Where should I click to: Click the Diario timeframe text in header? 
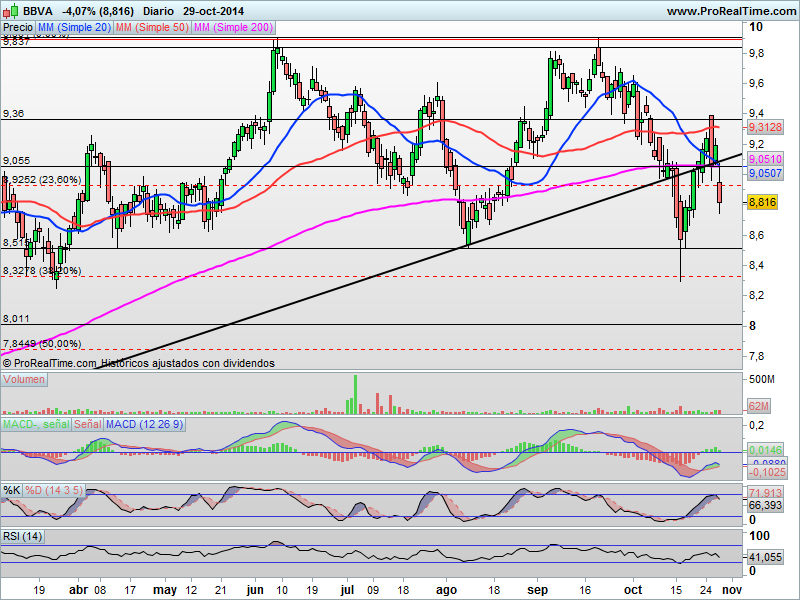tap(158, 11)
